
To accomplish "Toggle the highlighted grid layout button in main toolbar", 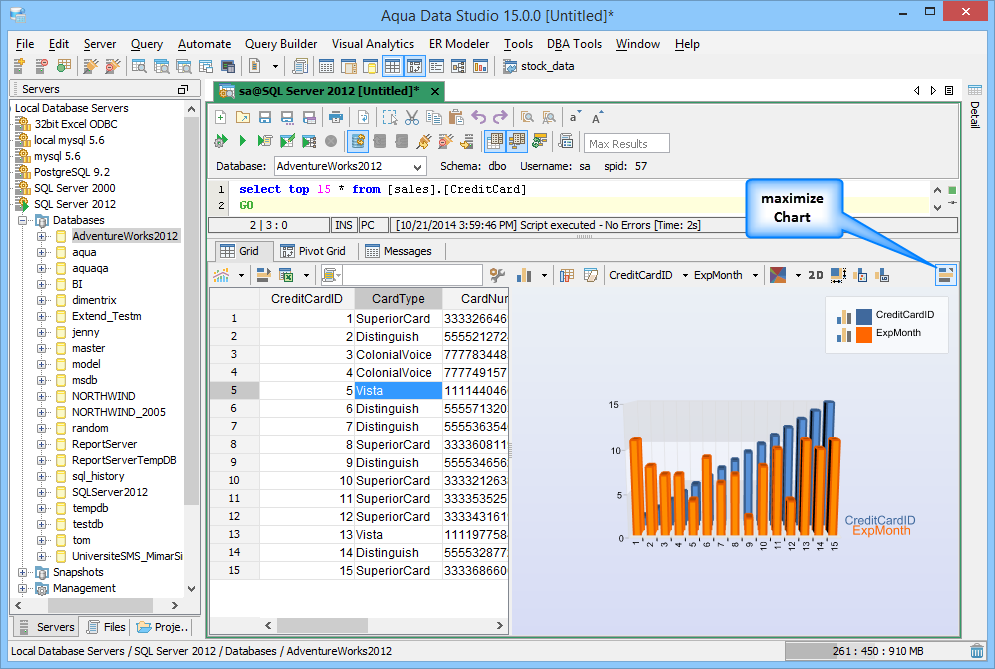I will (392, 66).
